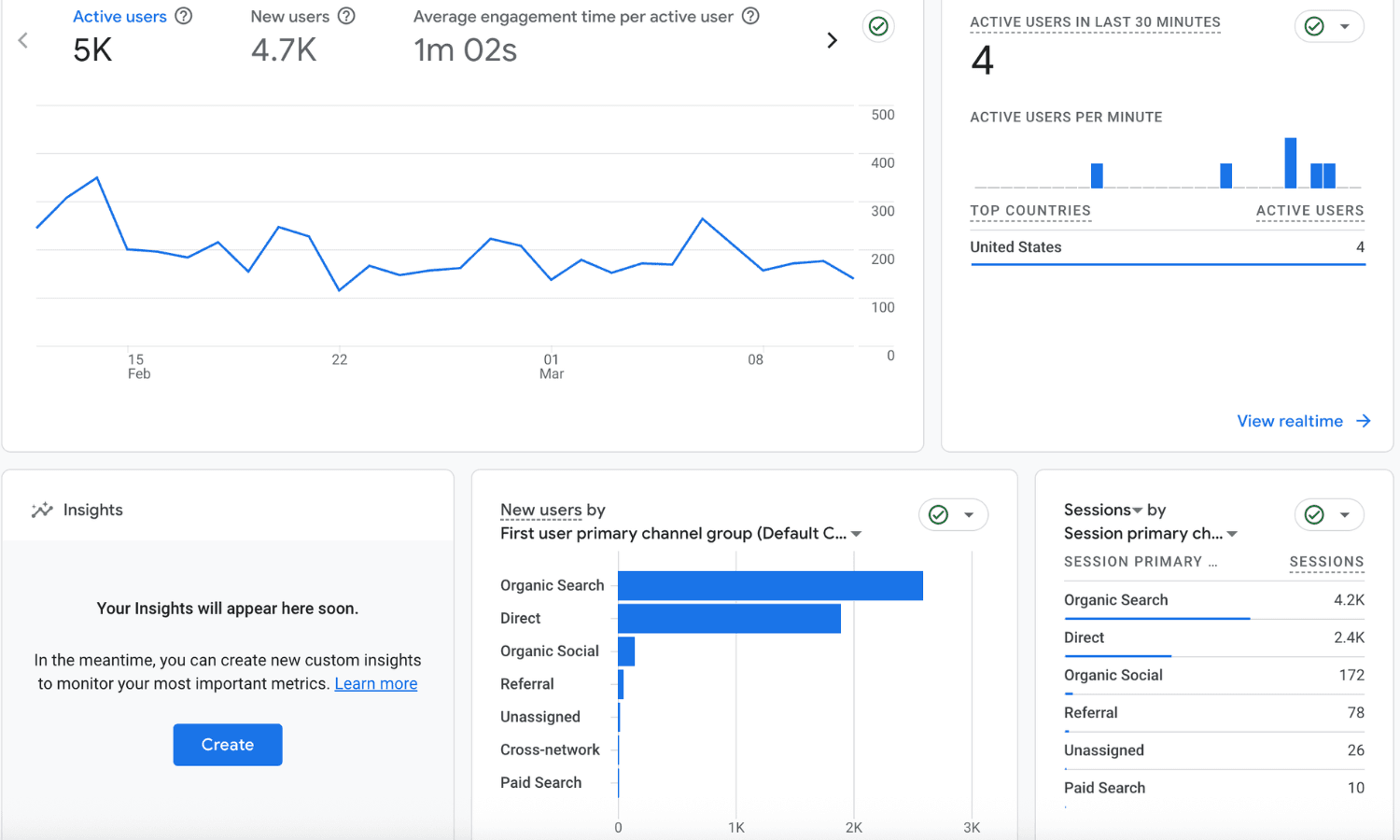Click the Insights sparkle icon
1400x840 pixels.
pyautogui.click(x=42, y=510)
